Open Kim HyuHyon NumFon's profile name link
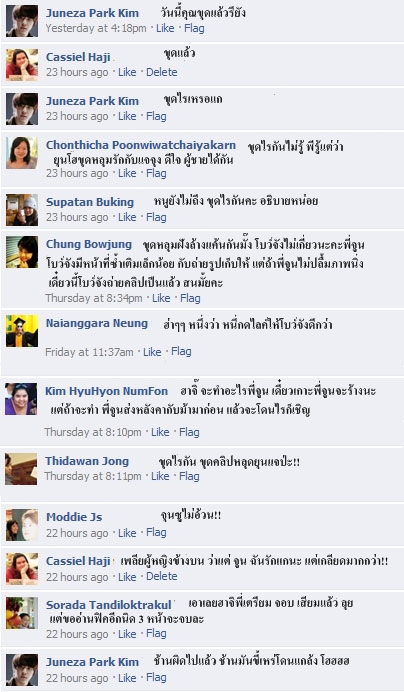 coord(106,391)
